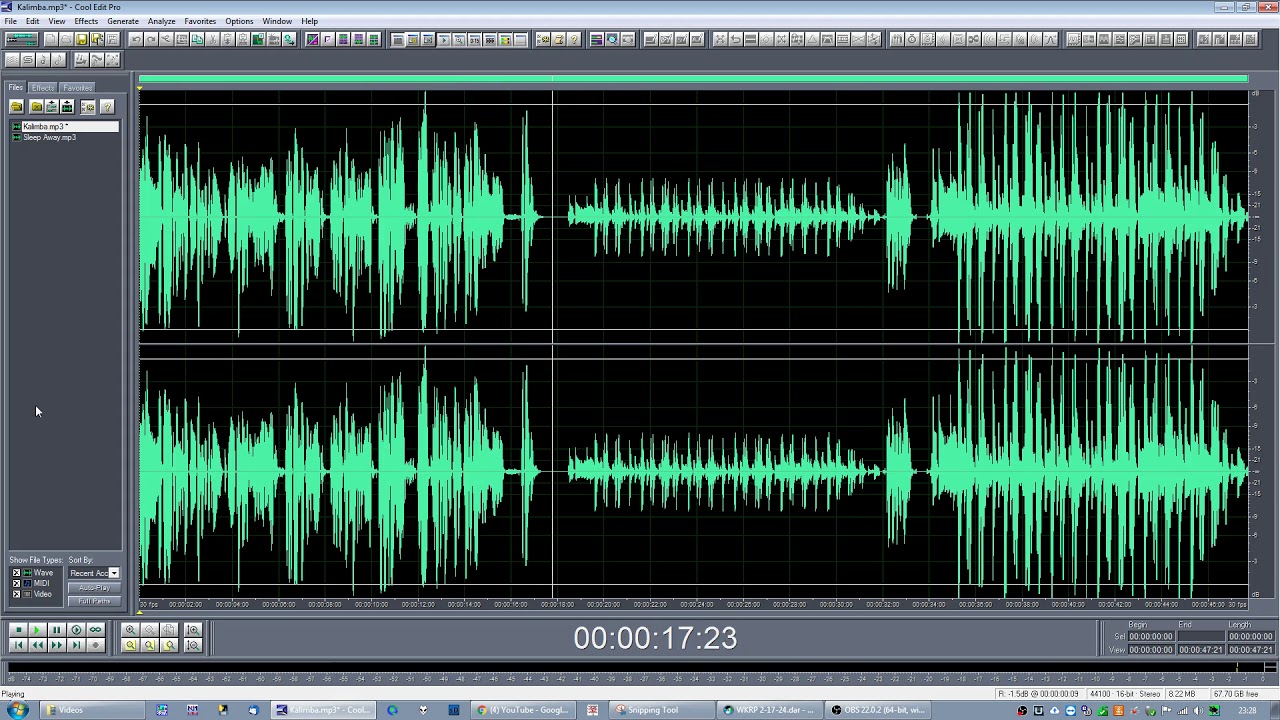Open the Window menu
Viewport: 1280px width, 720px height.
[277, 21]
